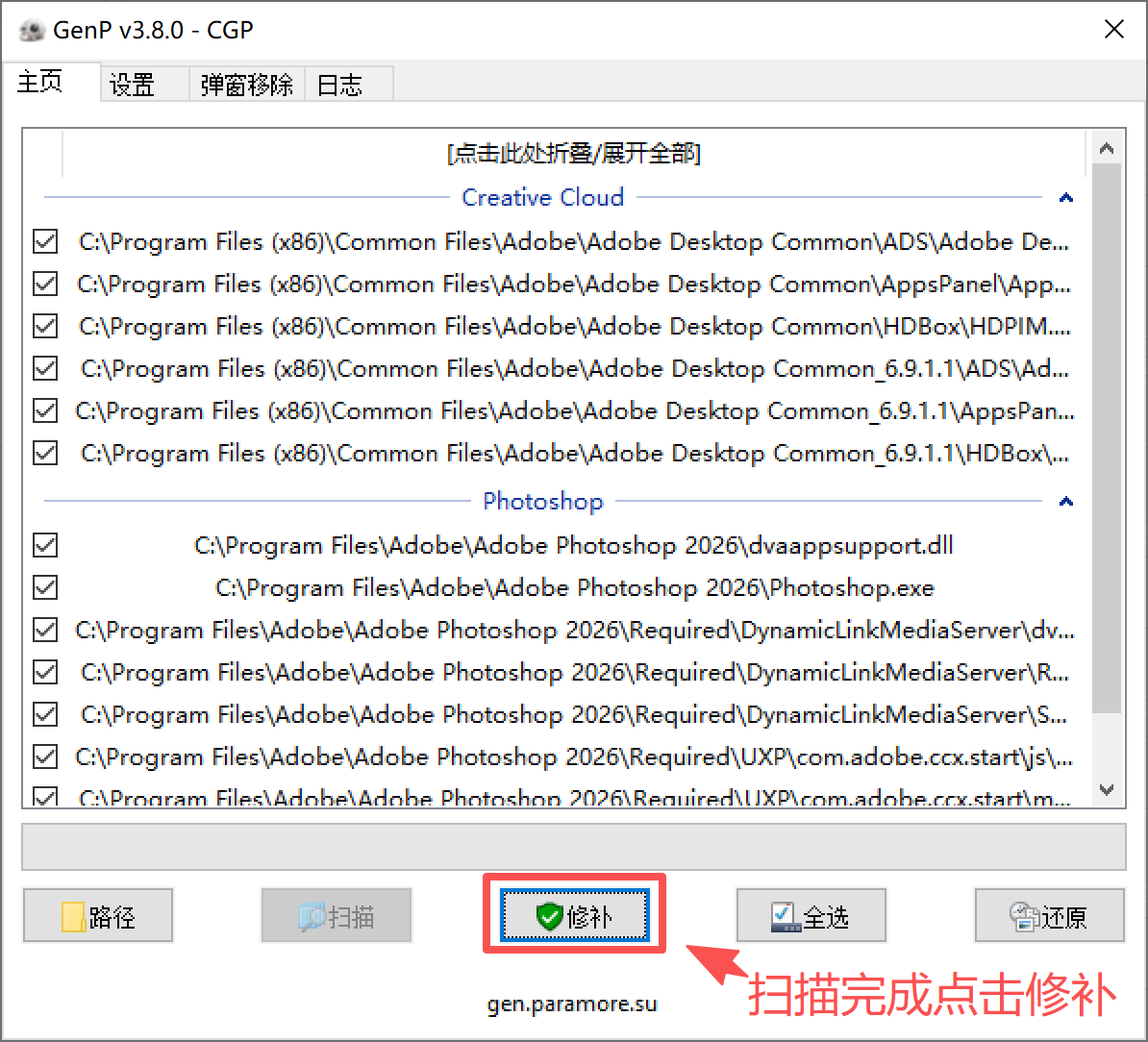Image resolution: width=1148 pixels, height=1042 pixels.
Task: Switch to the 主页 tab
Action: click(50, 81)
